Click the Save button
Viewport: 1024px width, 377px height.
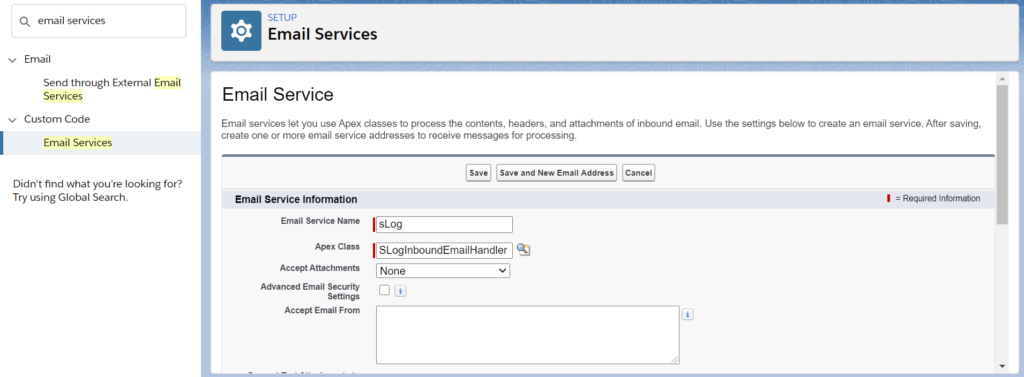(x=478, y=173)
